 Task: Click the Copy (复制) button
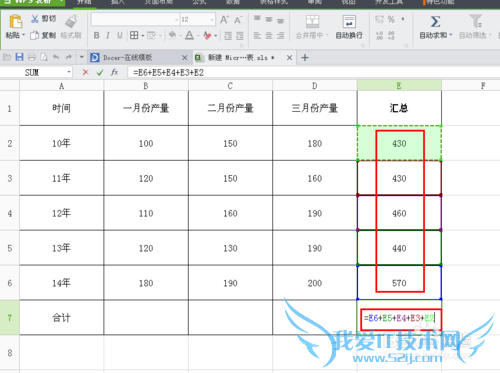pyautogui.click(x=43, y=35)
